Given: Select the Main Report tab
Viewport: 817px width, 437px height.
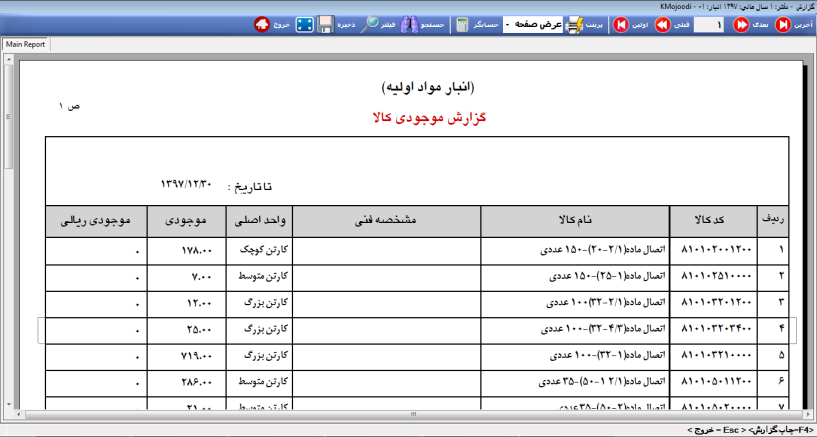Looking at the screenshot, I should (26, 44).
